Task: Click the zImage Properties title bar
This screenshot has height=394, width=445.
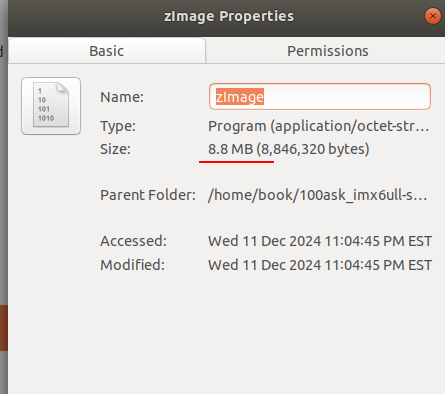Action: (229, 16)
